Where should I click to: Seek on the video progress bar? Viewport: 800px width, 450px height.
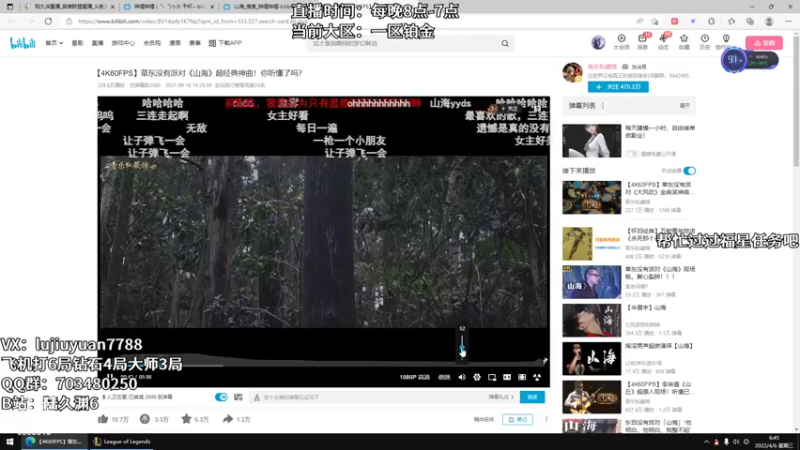[x=323, y=365]
